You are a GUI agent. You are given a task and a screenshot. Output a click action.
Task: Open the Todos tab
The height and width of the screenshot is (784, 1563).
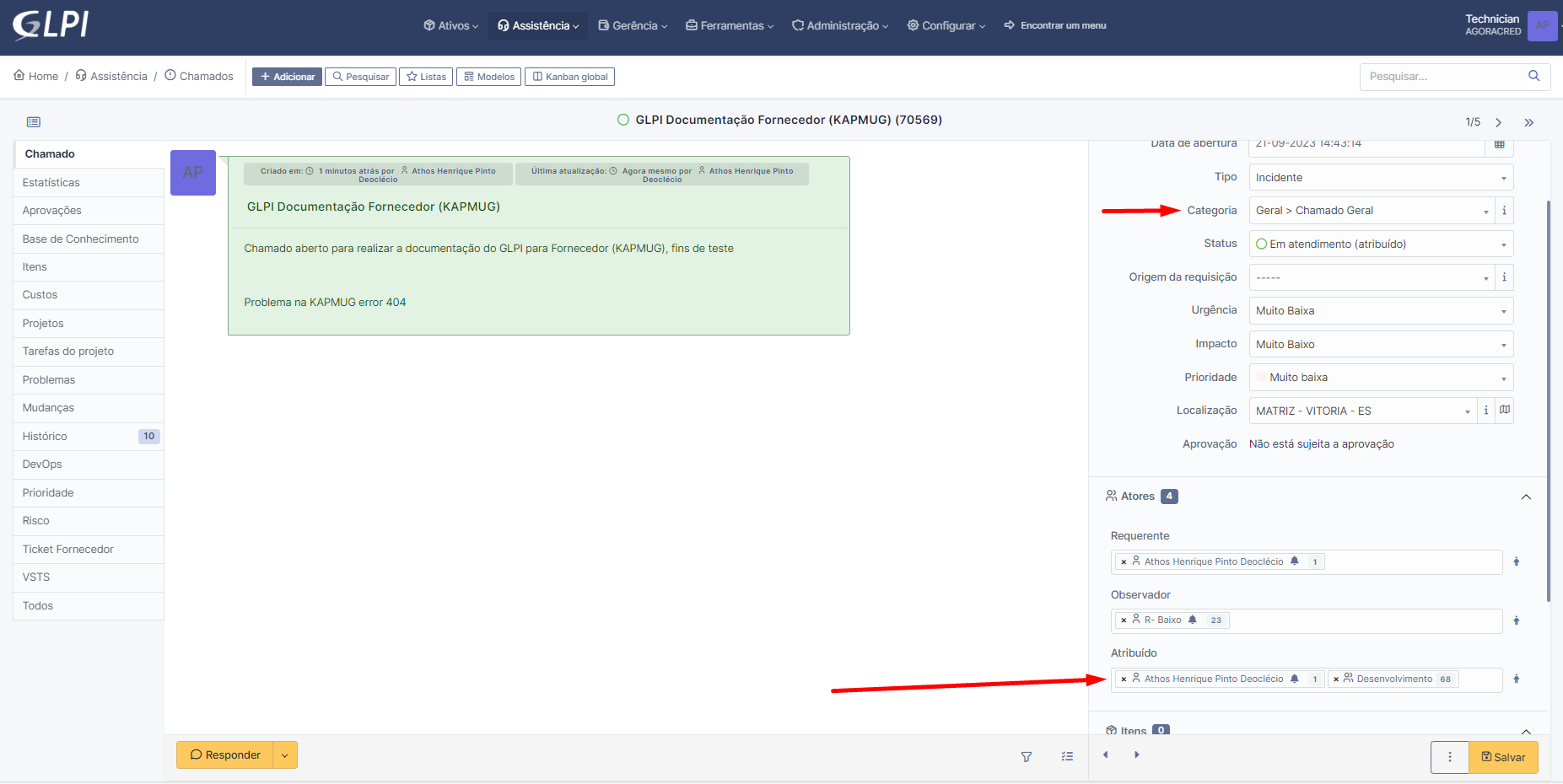(x=89, y=606)
